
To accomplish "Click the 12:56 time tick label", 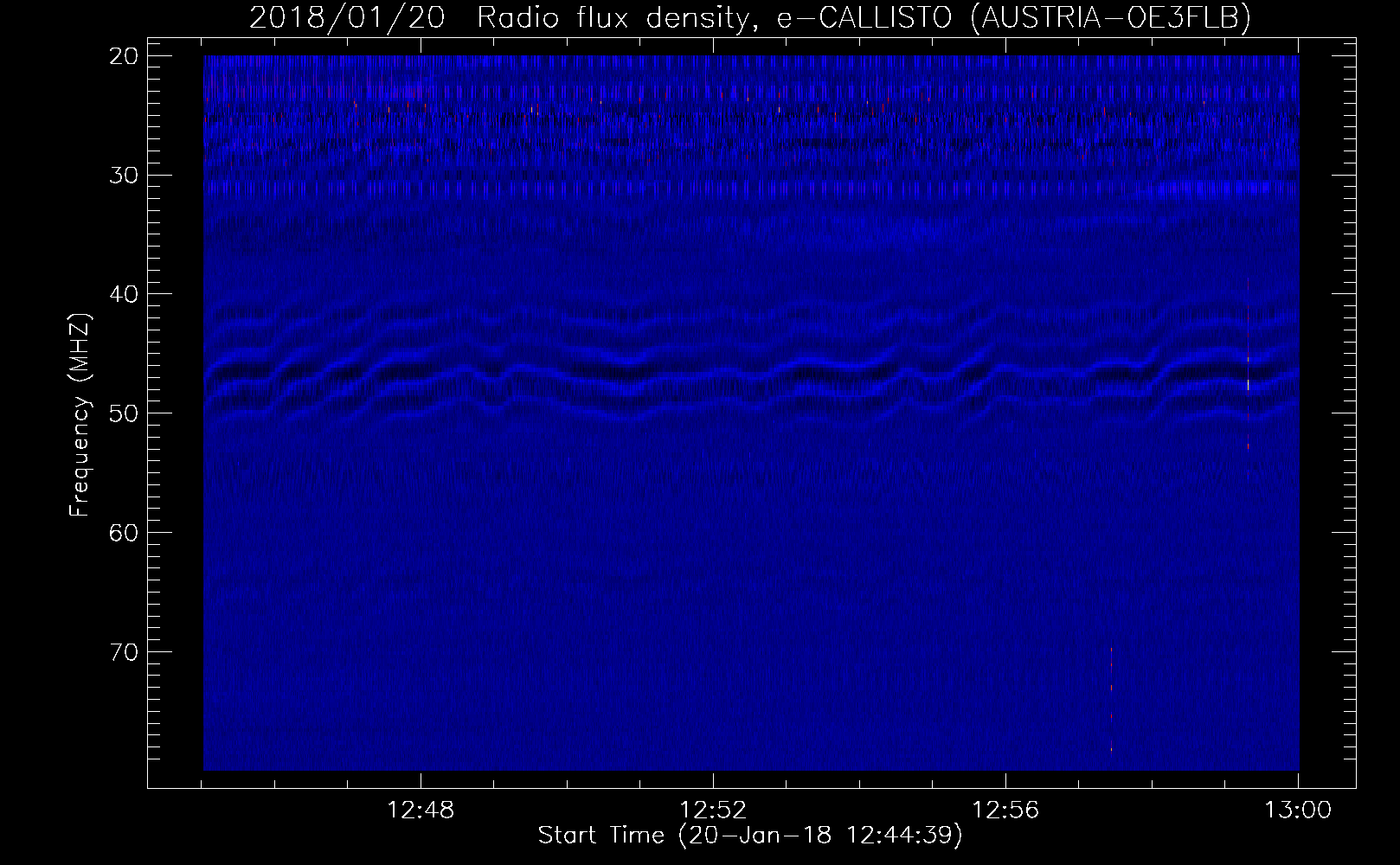I will pos(1005,811).
